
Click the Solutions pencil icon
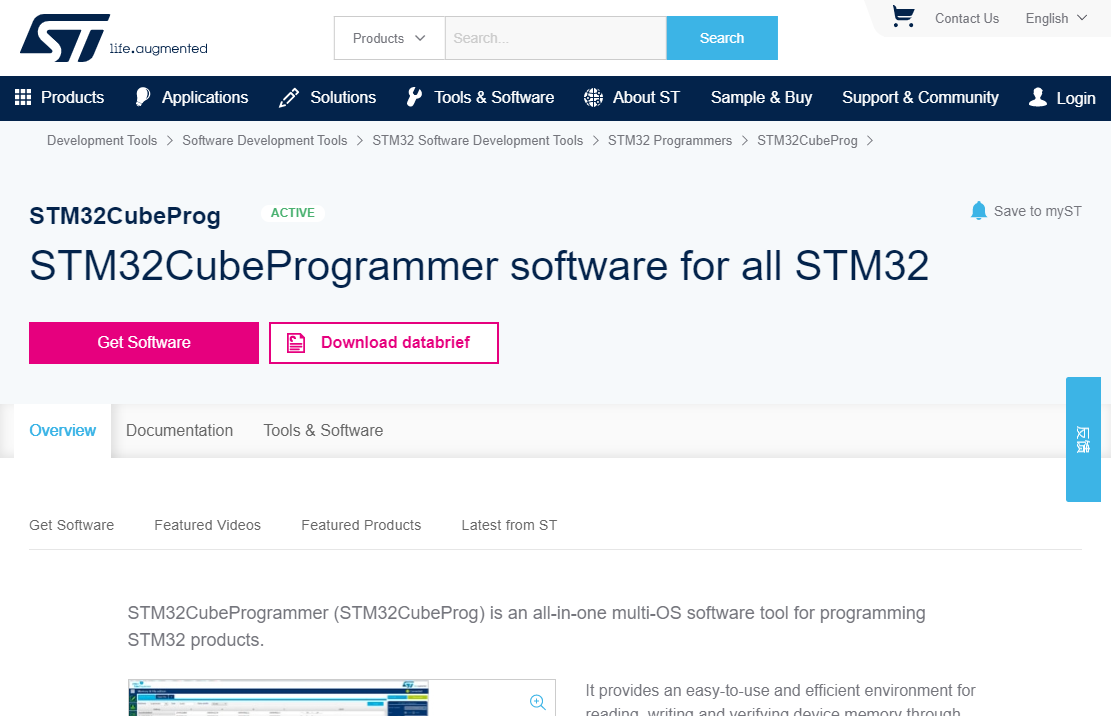pos(288,98)
